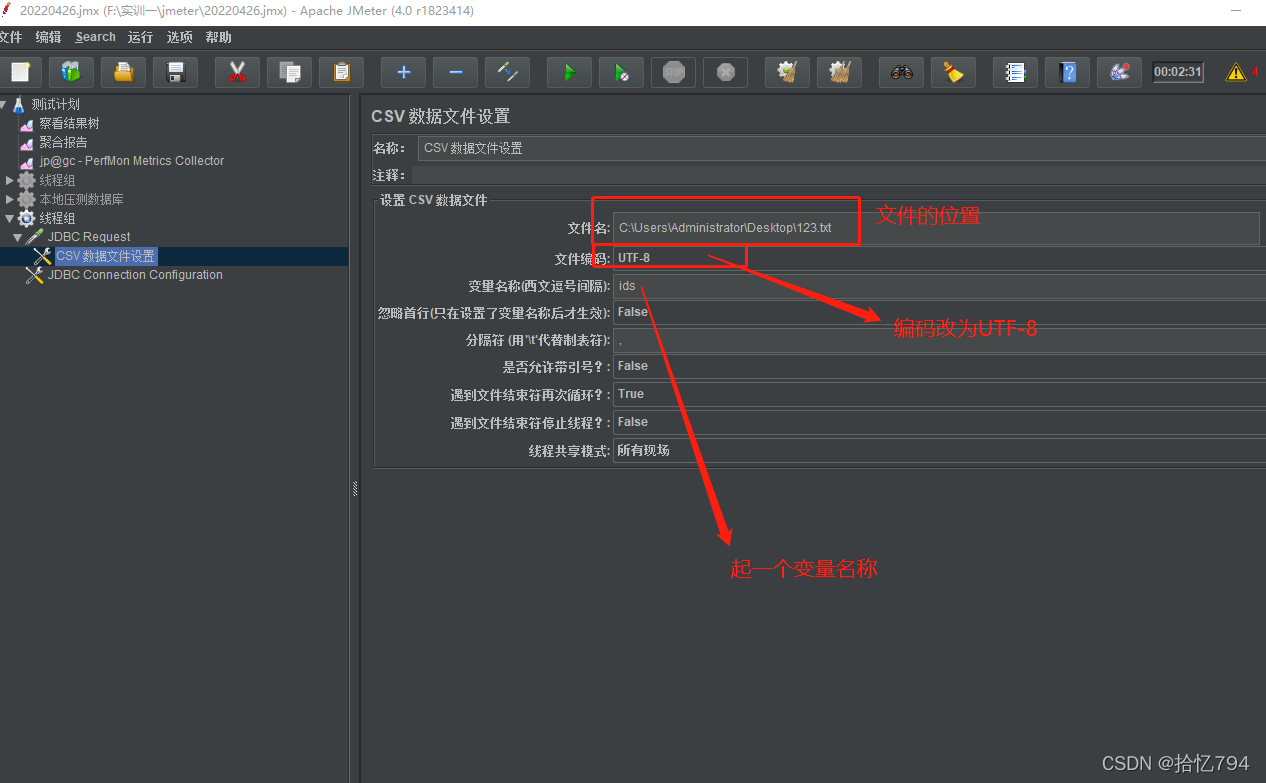Select 察看结果树 in the tree

pyautogui.click(x=69, y=123)
